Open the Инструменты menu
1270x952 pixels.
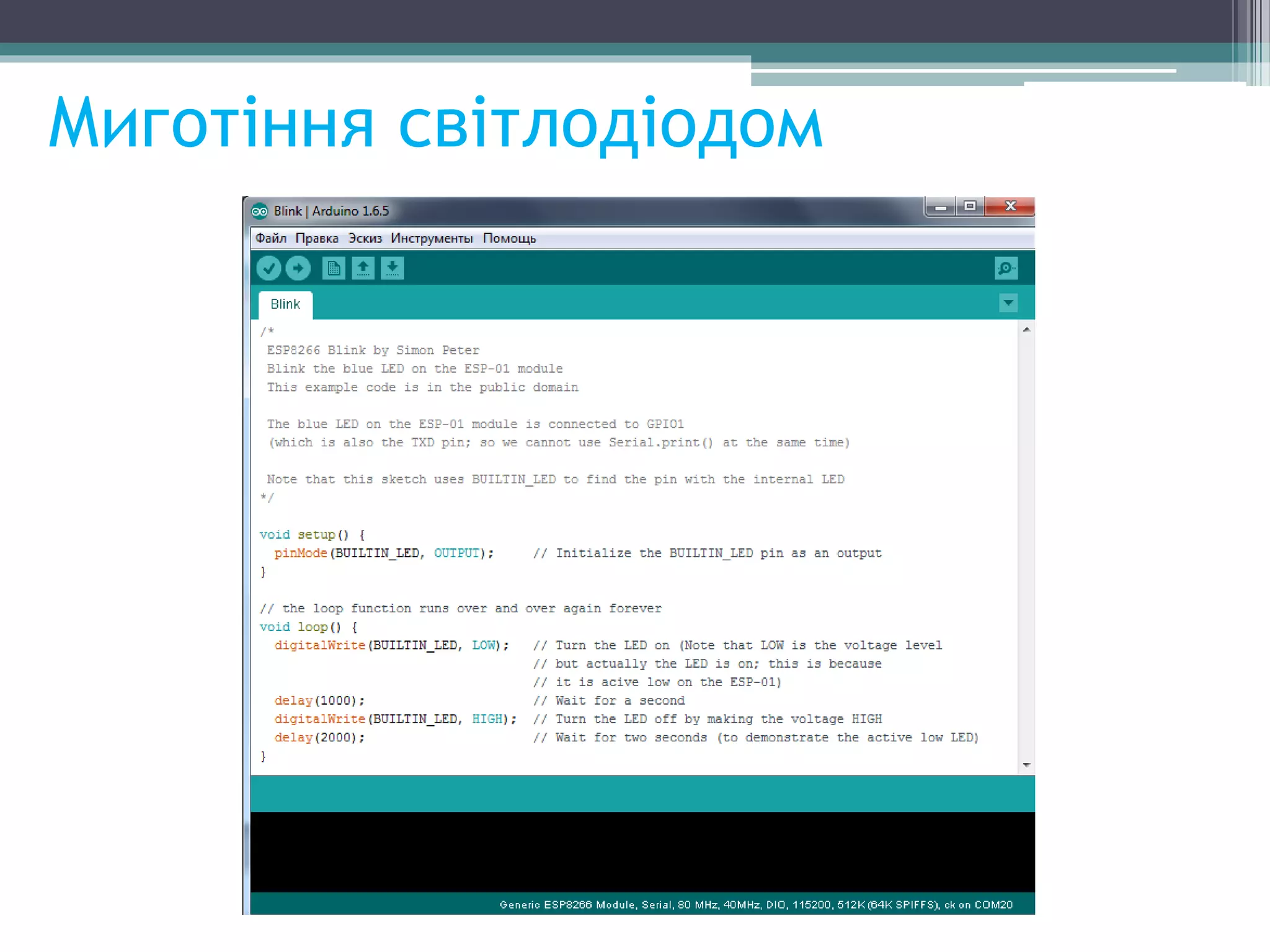(432, 239)
